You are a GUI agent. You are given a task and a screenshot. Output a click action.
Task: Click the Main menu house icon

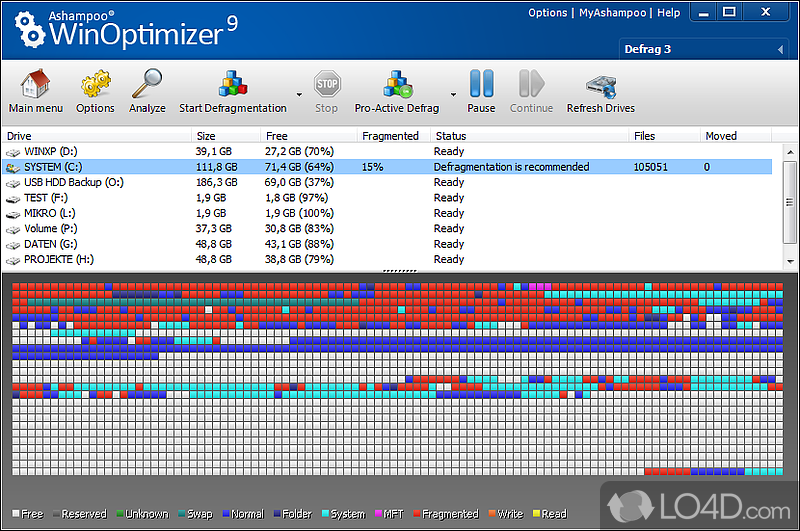35,83
